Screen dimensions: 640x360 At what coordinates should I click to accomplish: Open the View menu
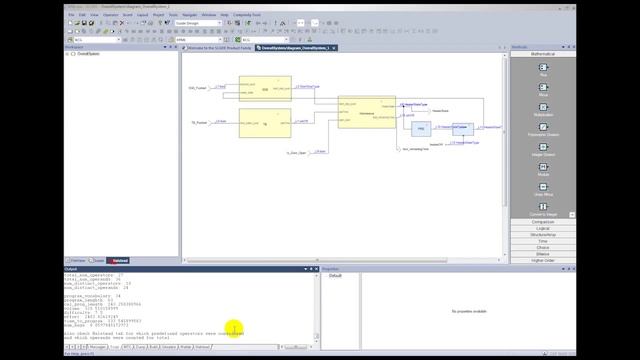(x=94, y=15)
